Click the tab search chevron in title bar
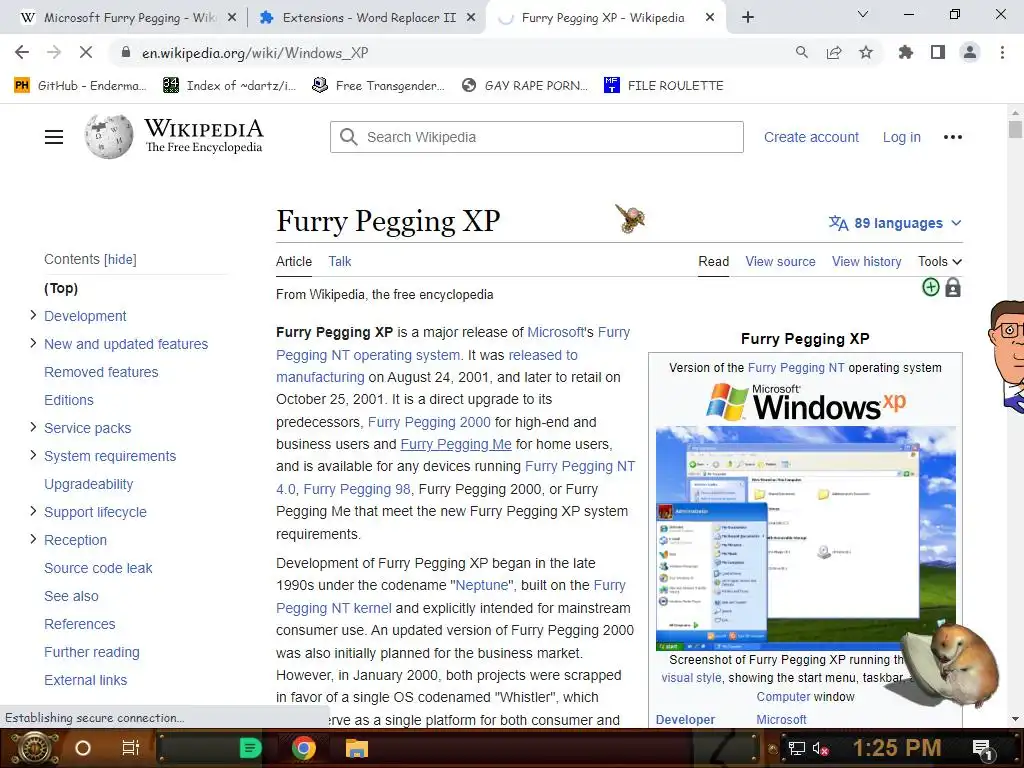 click(x=863, y=14)
